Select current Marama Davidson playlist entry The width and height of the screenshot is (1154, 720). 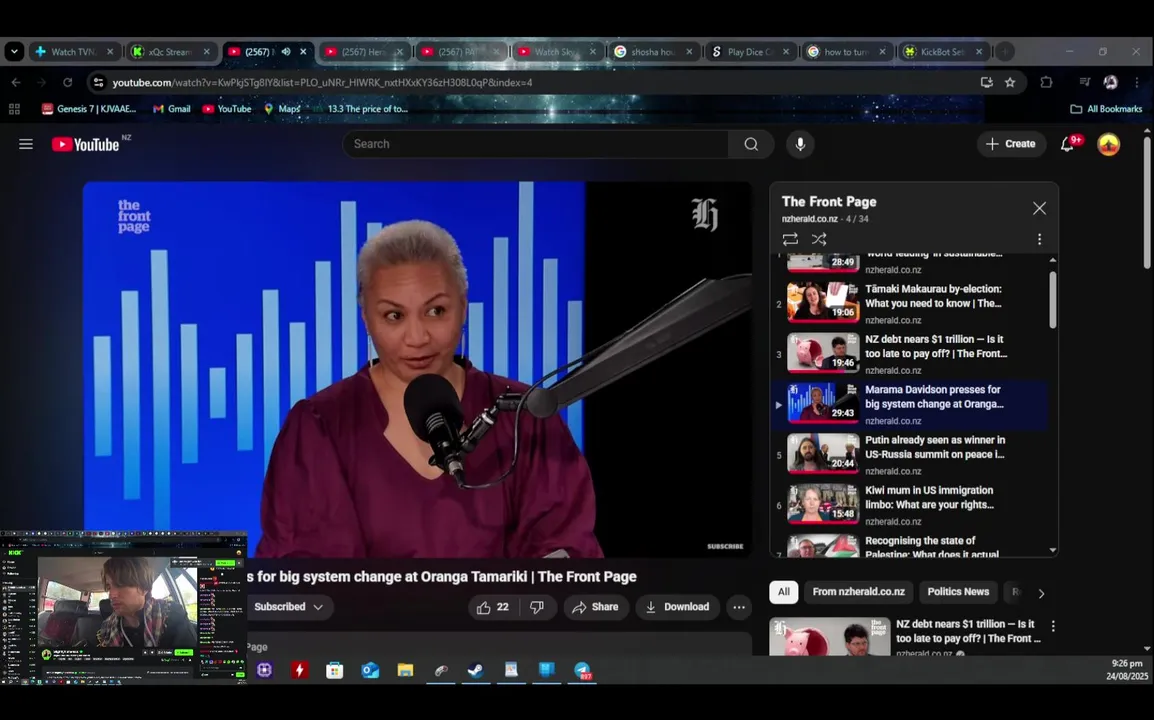911,404
